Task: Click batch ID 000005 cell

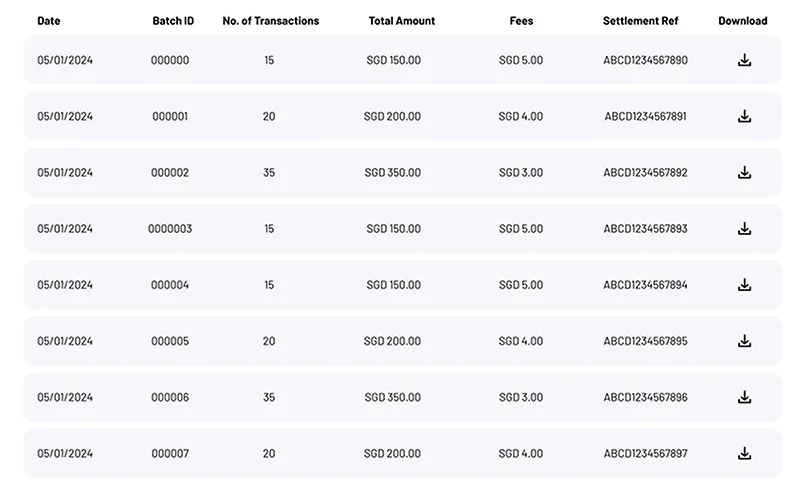Action: [x=170, y=341]
